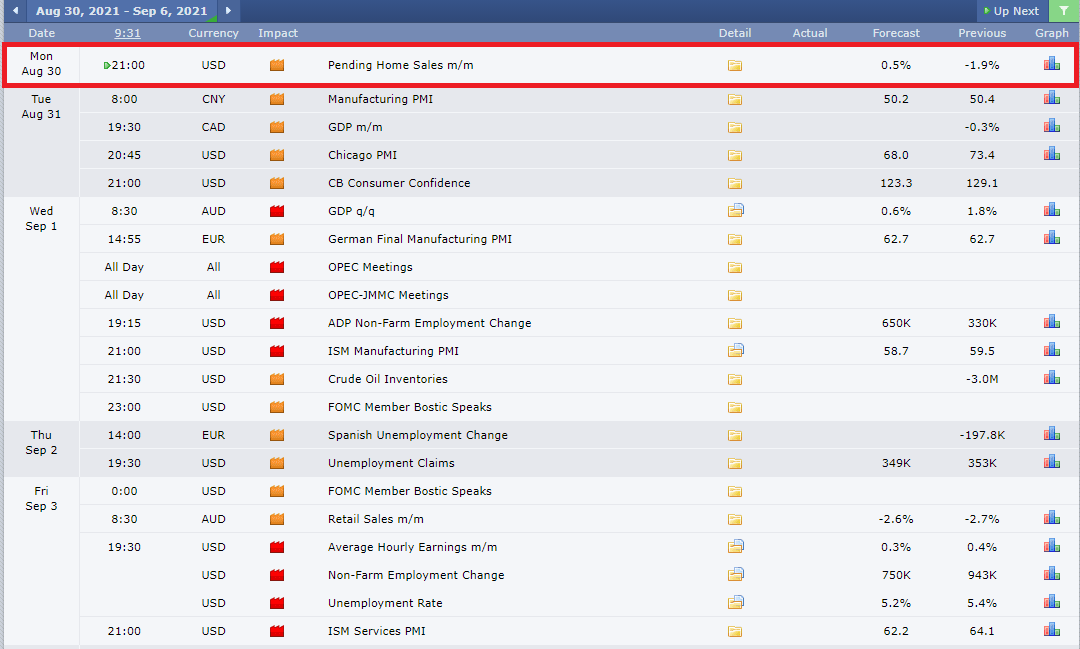Image resolution: width=1080 pixels, height=649 pixels.
Task: Open detail folder for GDP m/m
Action: coord(735,127)
